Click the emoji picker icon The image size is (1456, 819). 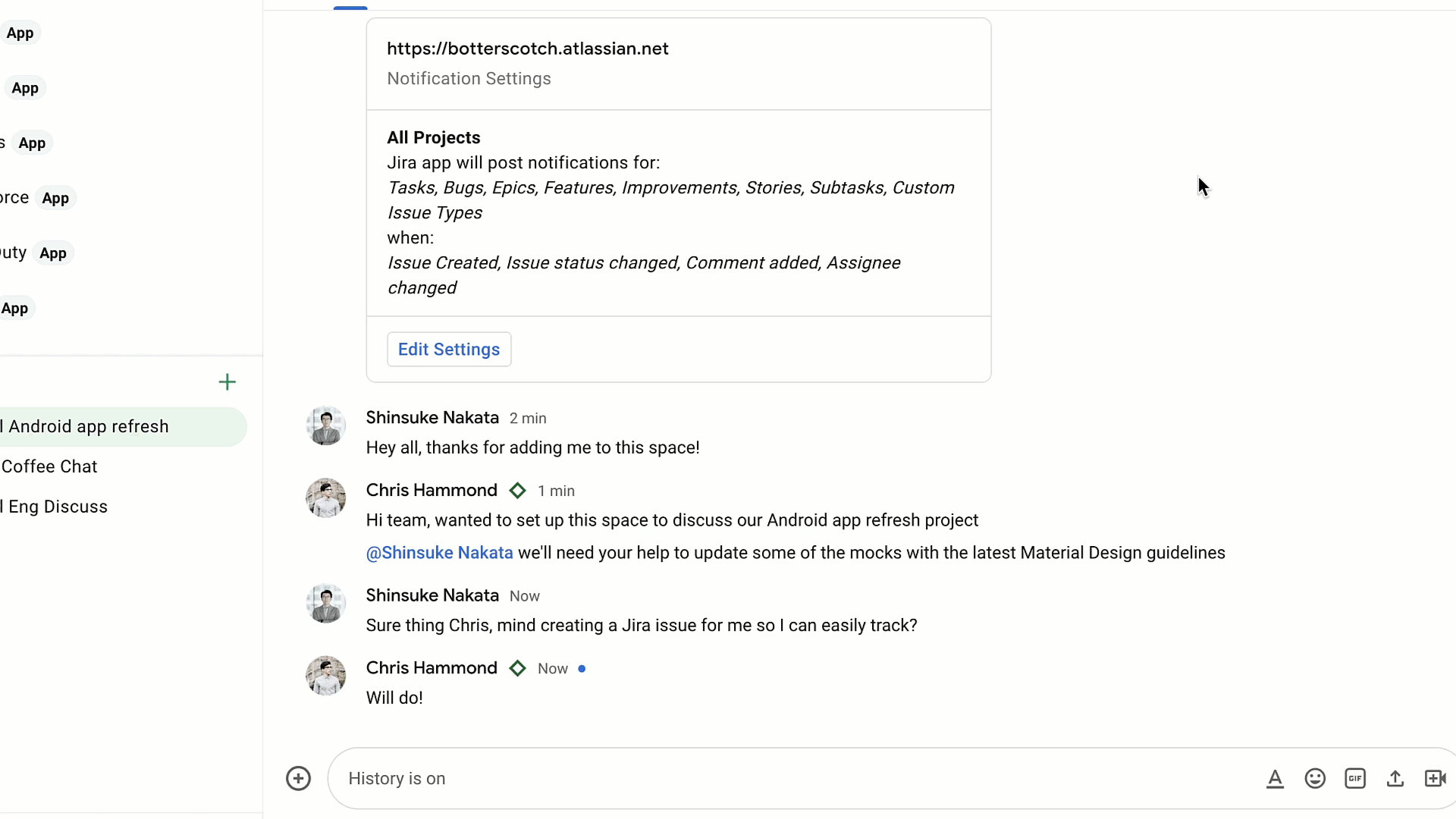tap(1316, 778)
